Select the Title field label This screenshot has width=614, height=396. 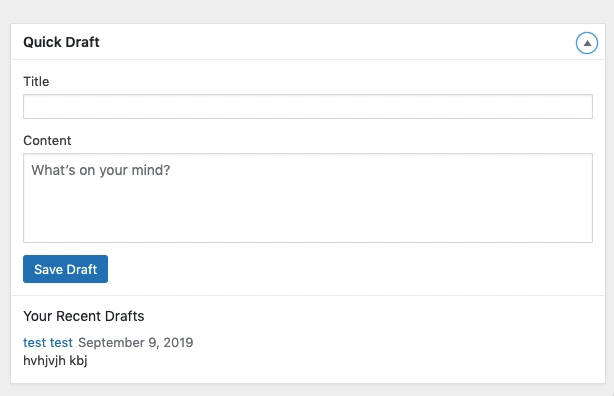36,81
